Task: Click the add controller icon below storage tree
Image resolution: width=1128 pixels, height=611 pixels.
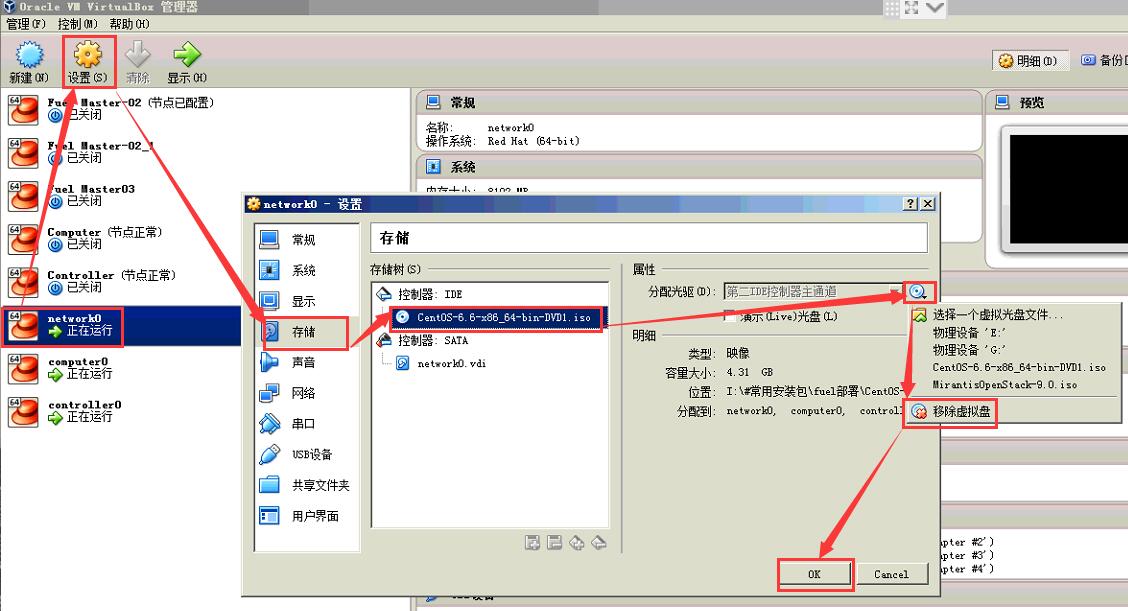Action: point(532,543)
